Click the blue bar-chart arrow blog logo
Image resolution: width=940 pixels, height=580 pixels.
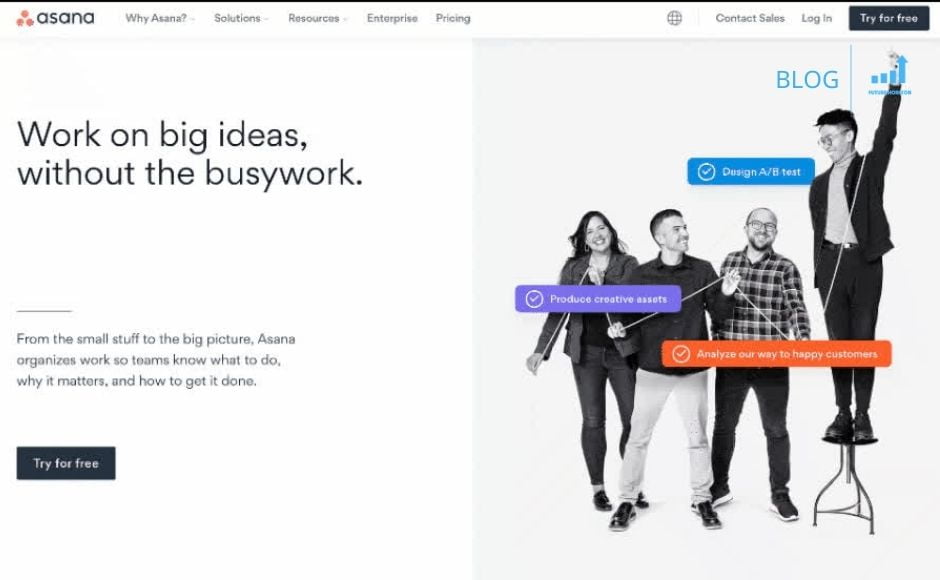click(x=890, y=74)
